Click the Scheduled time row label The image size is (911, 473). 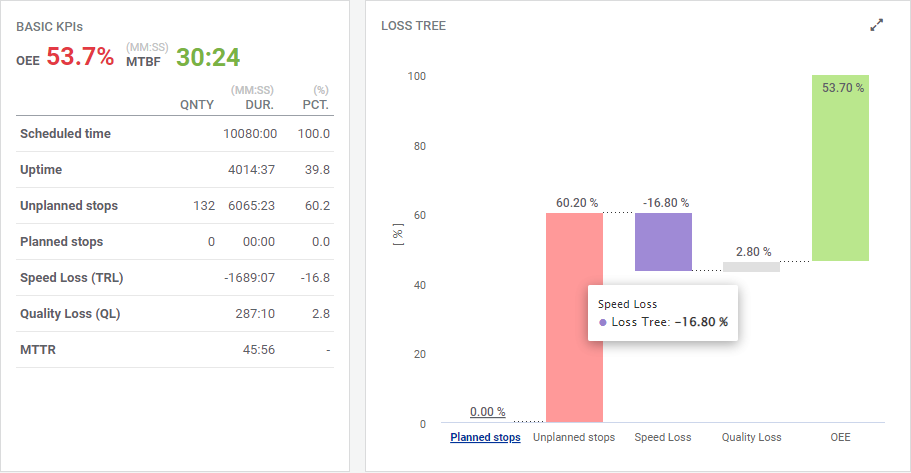[65, 134]
